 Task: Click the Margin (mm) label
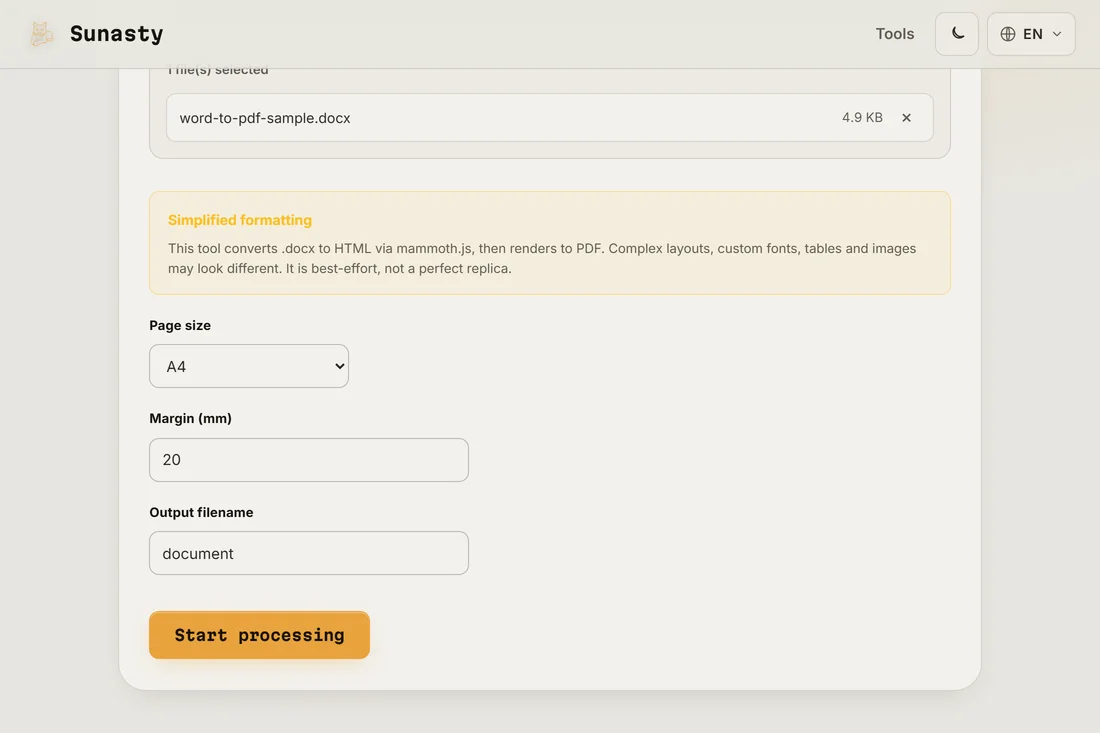[191, 418]
